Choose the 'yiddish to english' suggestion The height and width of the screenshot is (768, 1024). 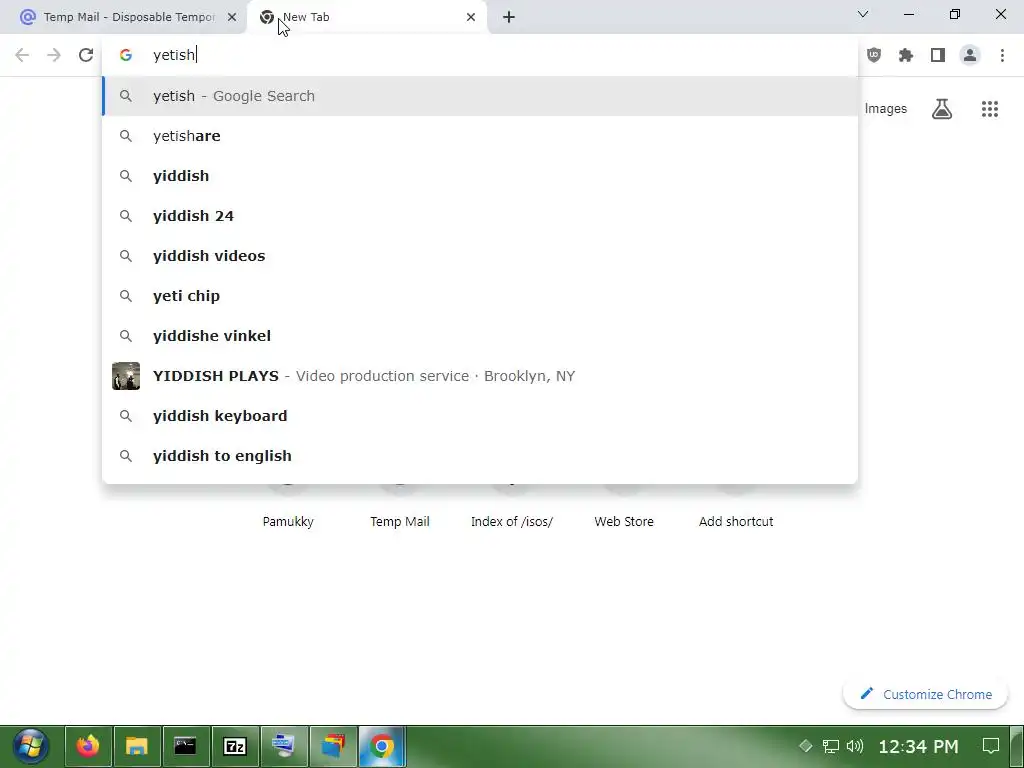tap(480, 456)
